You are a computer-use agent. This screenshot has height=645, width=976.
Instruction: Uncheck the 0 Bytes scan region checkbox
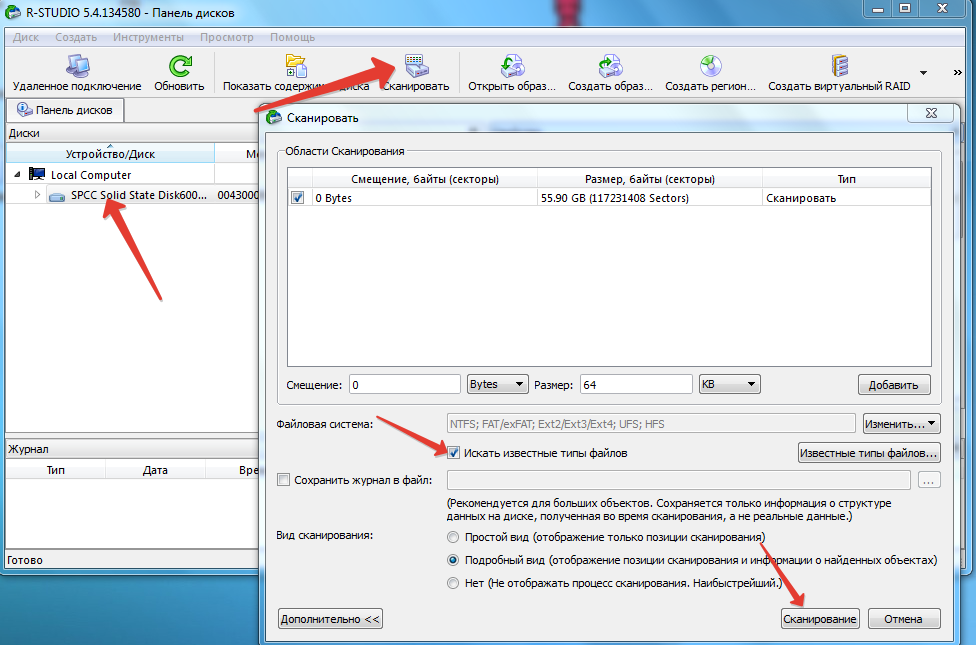pos(298,198)
